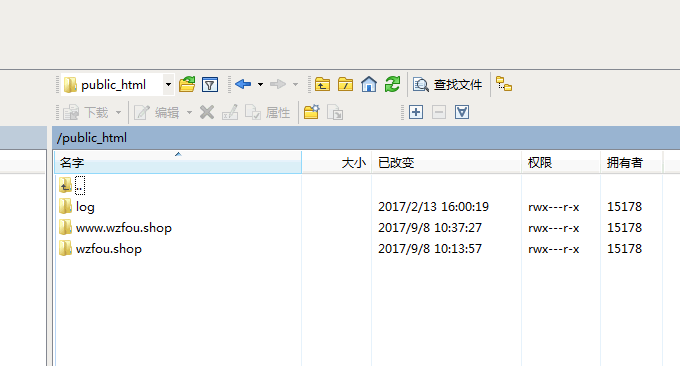This screenshot has height=366, width=680.
Task: Open the 编辑 dropdown arrow
Action: (190, 113)
